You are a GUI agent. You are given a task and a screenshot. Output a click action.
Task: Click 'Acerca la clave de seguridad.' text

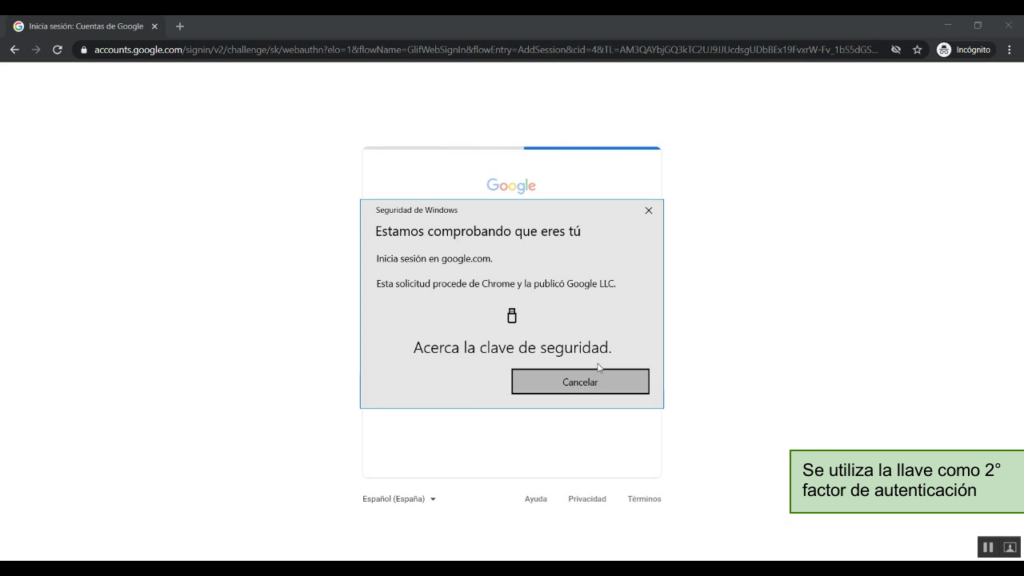512,347
